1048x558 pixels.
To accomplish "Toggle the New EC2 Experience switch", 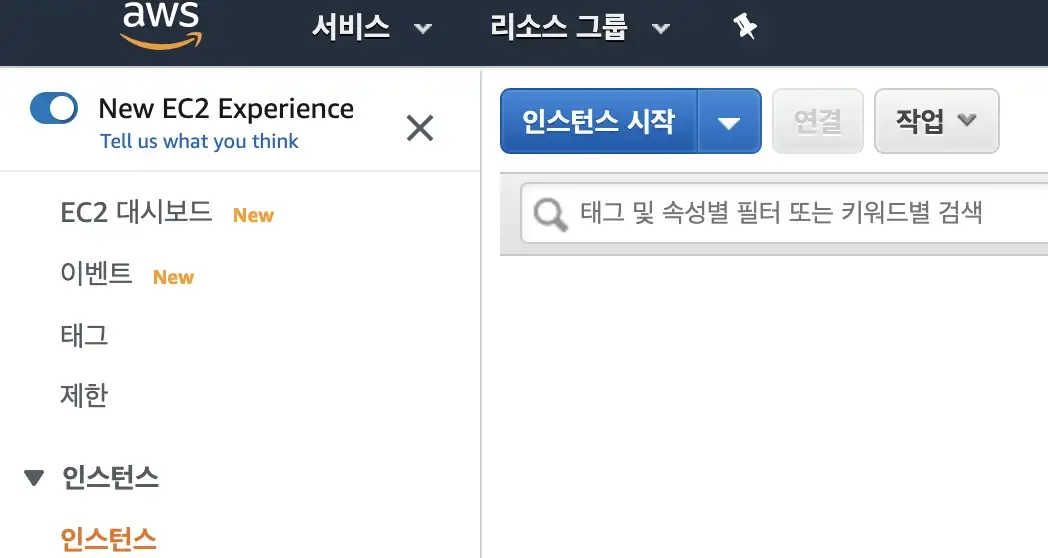I will pyautogui.click(x=53, y=108).
